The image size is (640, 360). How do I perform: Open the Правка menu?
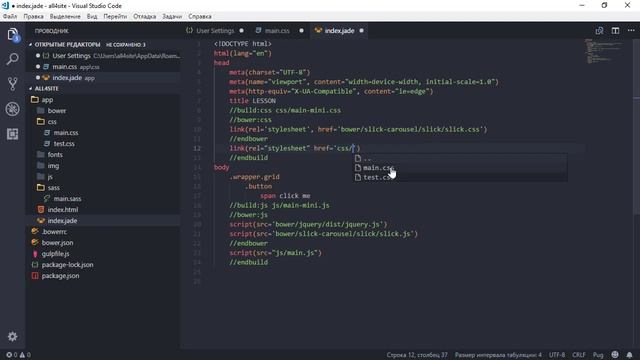pyautogui.click(x=33, y=17)
